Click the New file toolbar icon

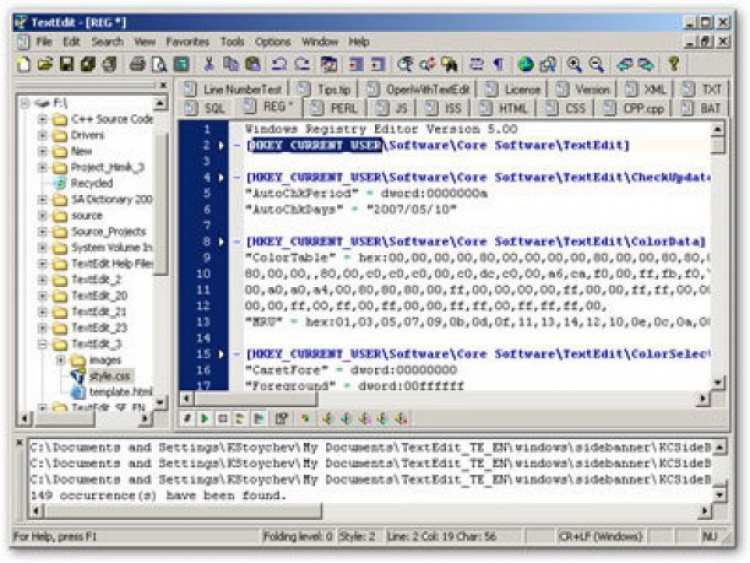click(23, 64)
